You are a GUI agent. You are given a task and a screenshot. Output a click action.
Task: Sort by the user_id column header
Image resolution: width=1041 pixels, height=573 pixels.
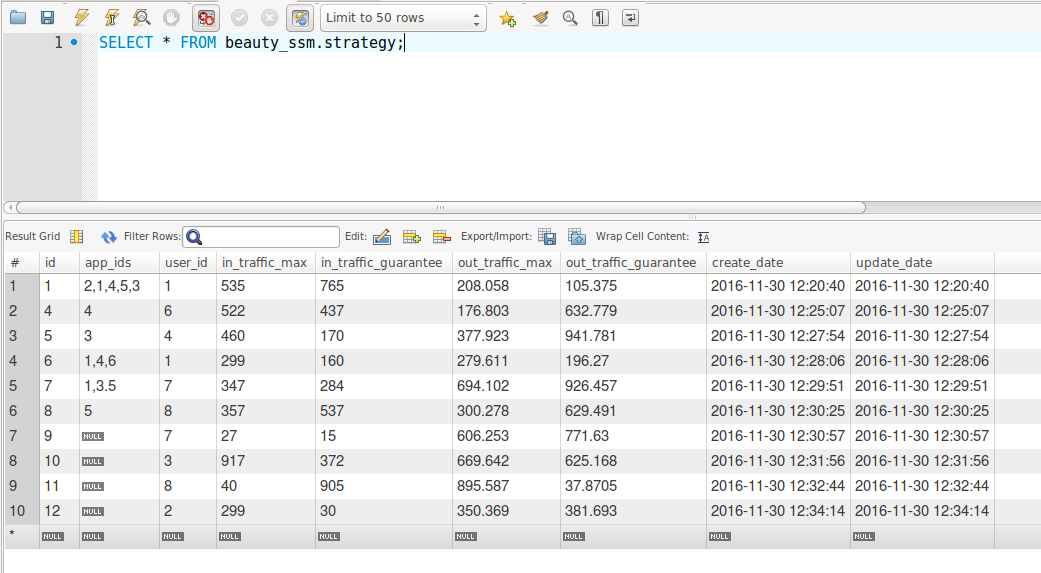[188, 262]
